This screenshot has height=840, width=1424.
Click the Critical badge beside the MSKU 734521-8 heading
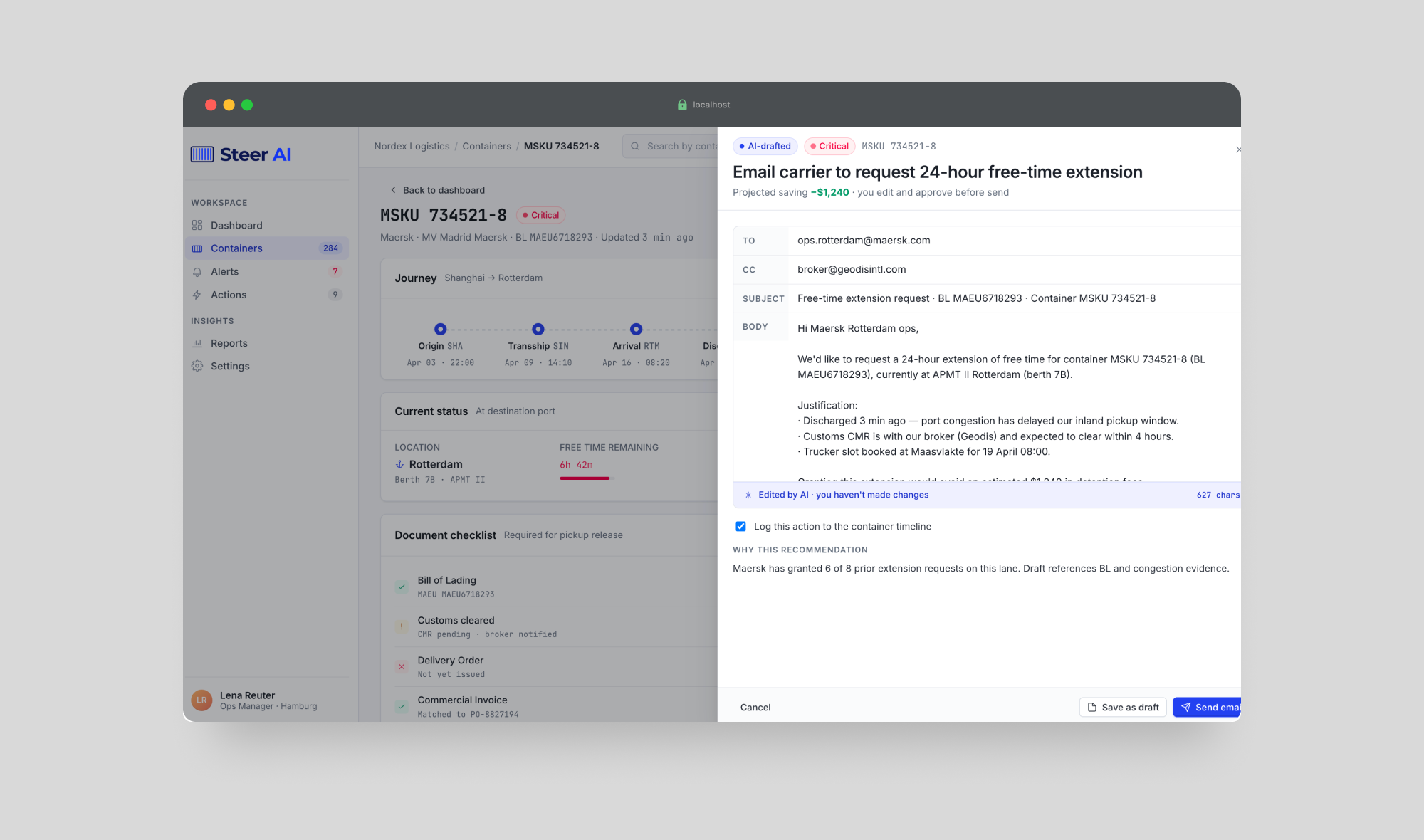click(x=540, y=215)
